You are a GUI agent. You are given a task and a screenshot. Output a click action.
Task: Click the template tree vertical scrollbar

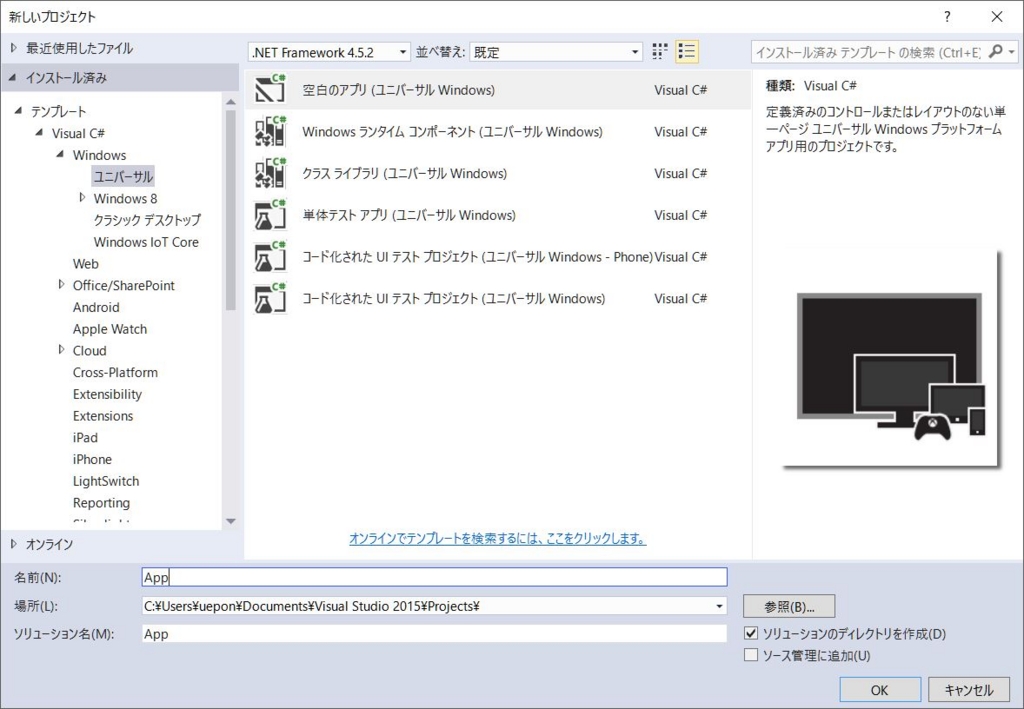point(231,210)
